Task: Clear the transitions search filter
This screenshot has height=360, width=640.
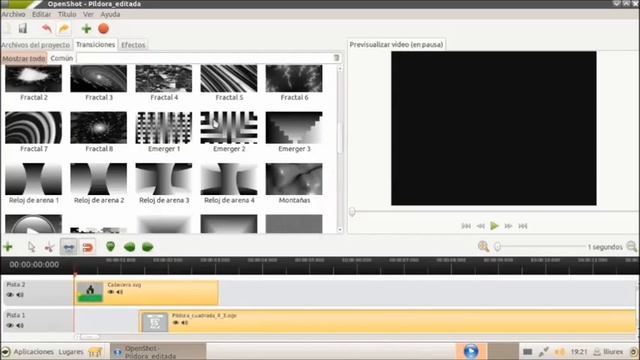Action: coord(336,58)
